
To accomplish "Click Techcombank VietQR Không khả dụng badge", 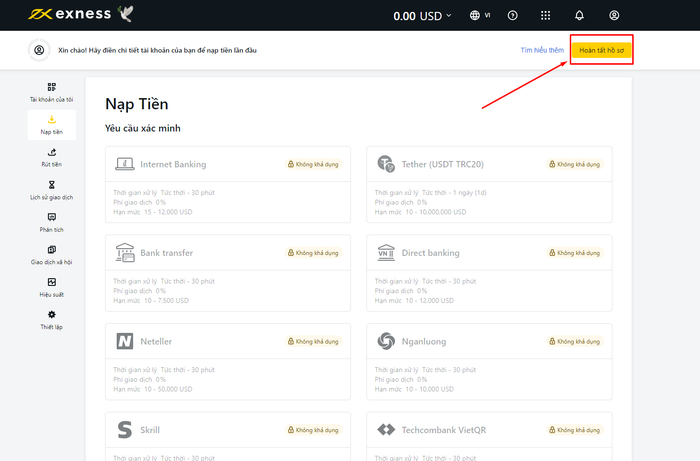I will coord(575,430).
